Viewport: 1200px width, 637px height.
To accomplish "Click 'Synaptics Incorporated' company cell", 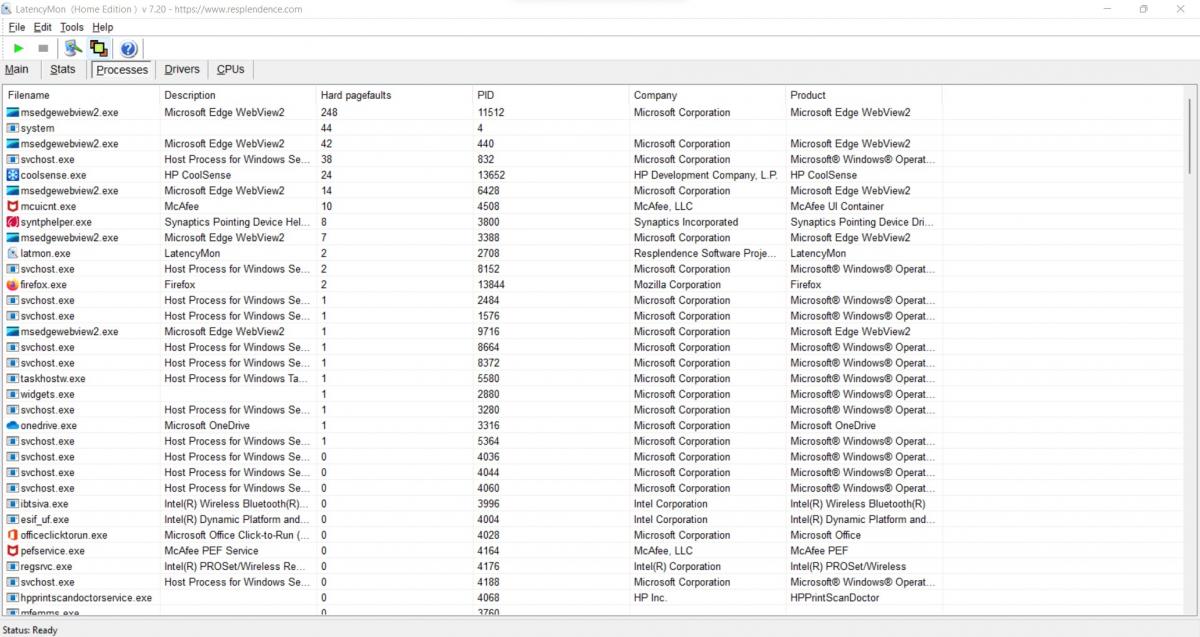I will 686,222.
